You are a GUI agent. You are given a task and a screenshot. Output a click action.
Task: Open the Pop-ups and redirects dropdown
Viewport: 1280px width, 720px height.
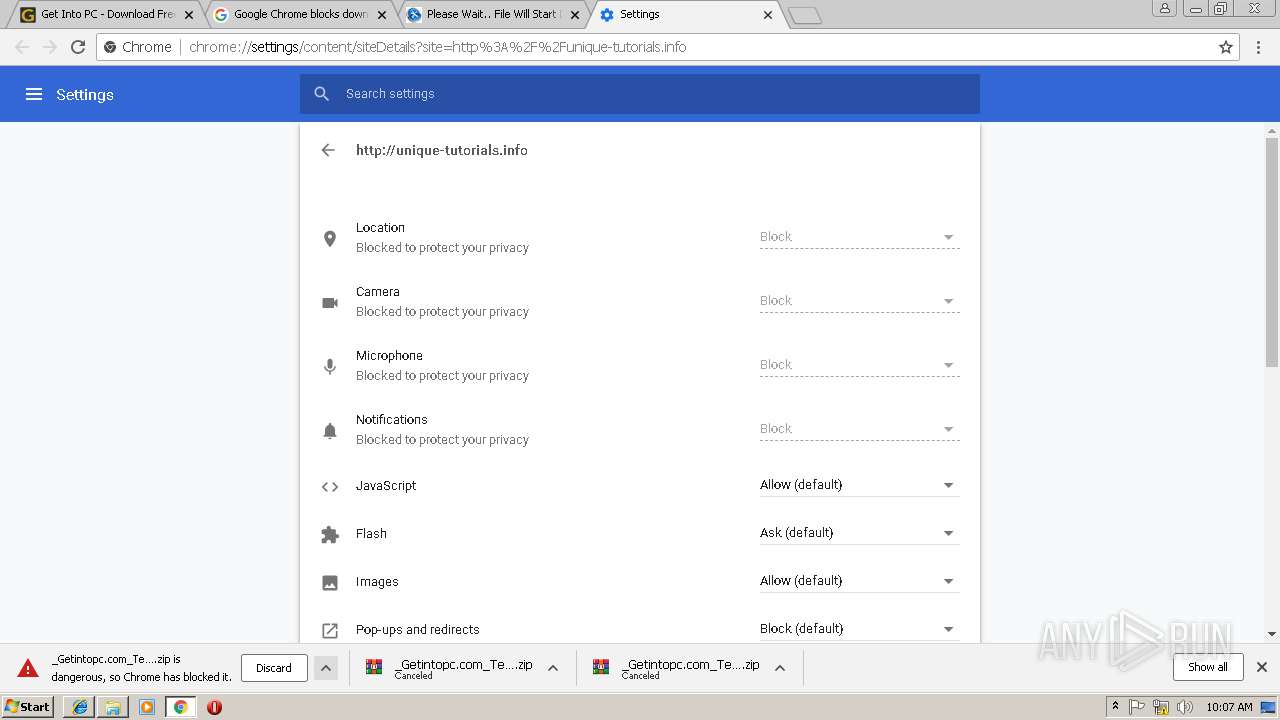click(859, 629)
